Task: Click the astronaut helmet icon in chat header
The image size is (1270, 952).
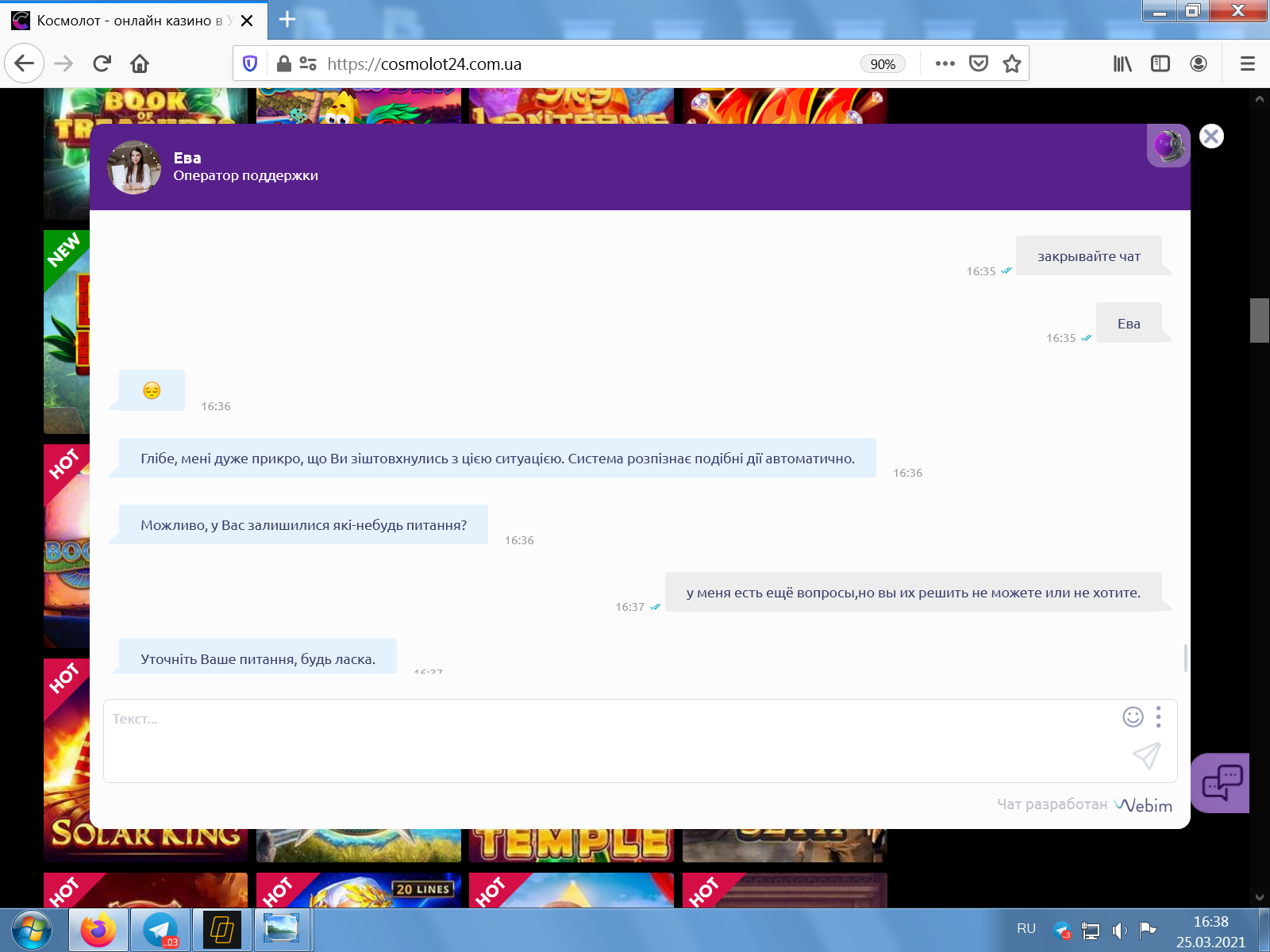Action: (1168, 146)
